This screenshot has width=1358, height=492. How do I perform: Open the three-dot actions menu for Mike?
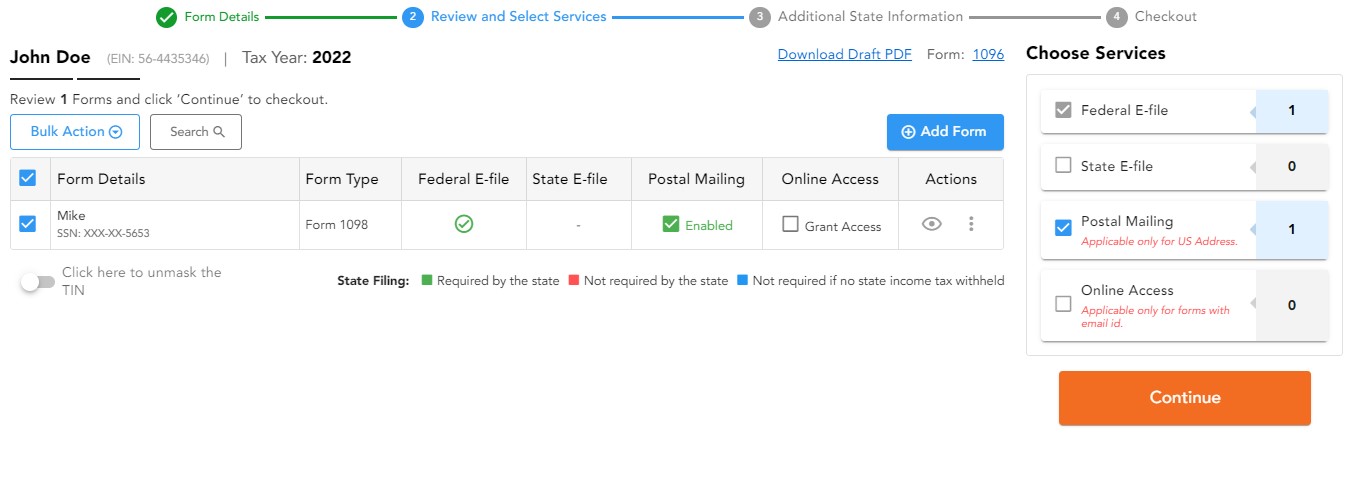tap(971, 225)
